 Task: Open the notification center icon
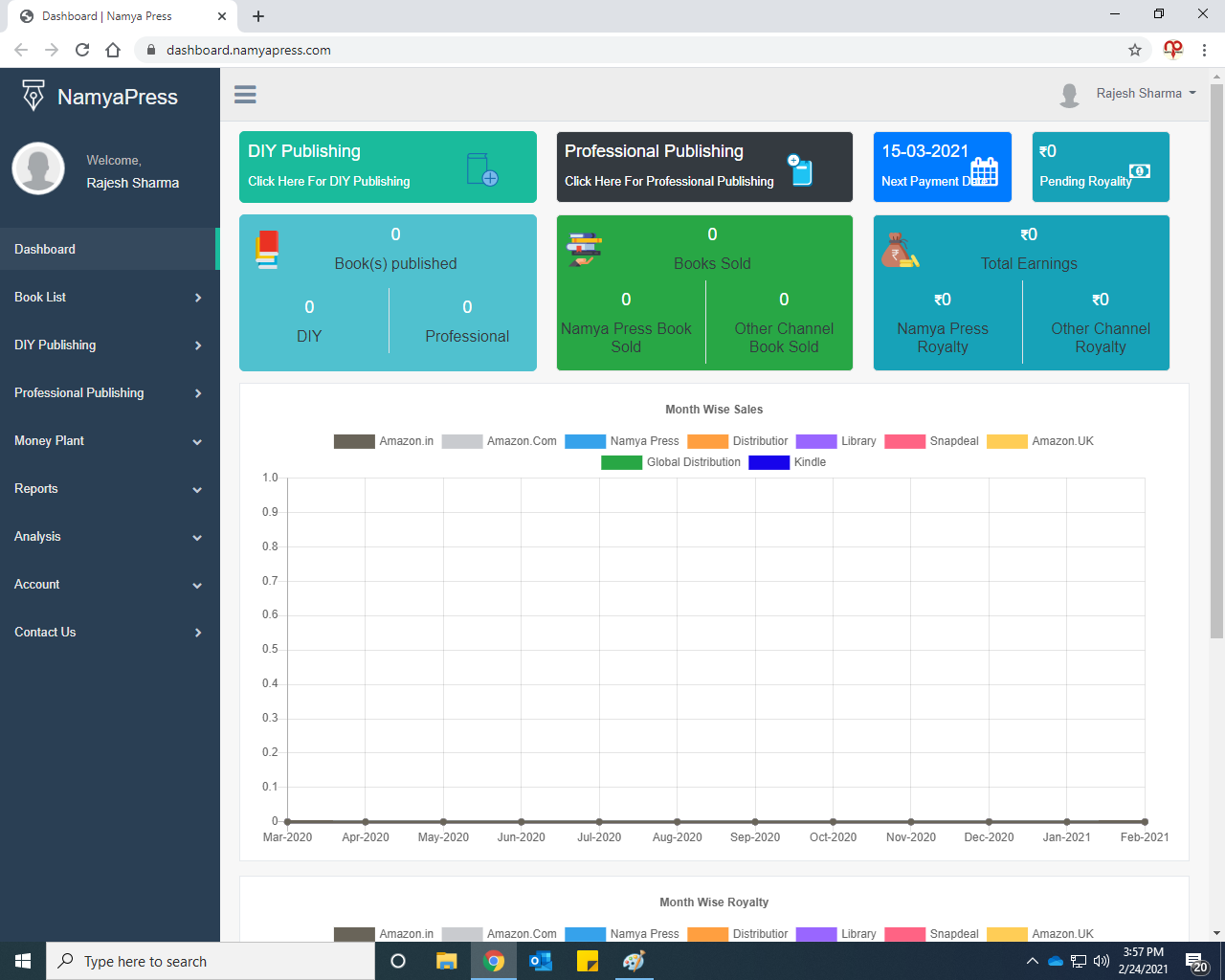coord(1196,962)
